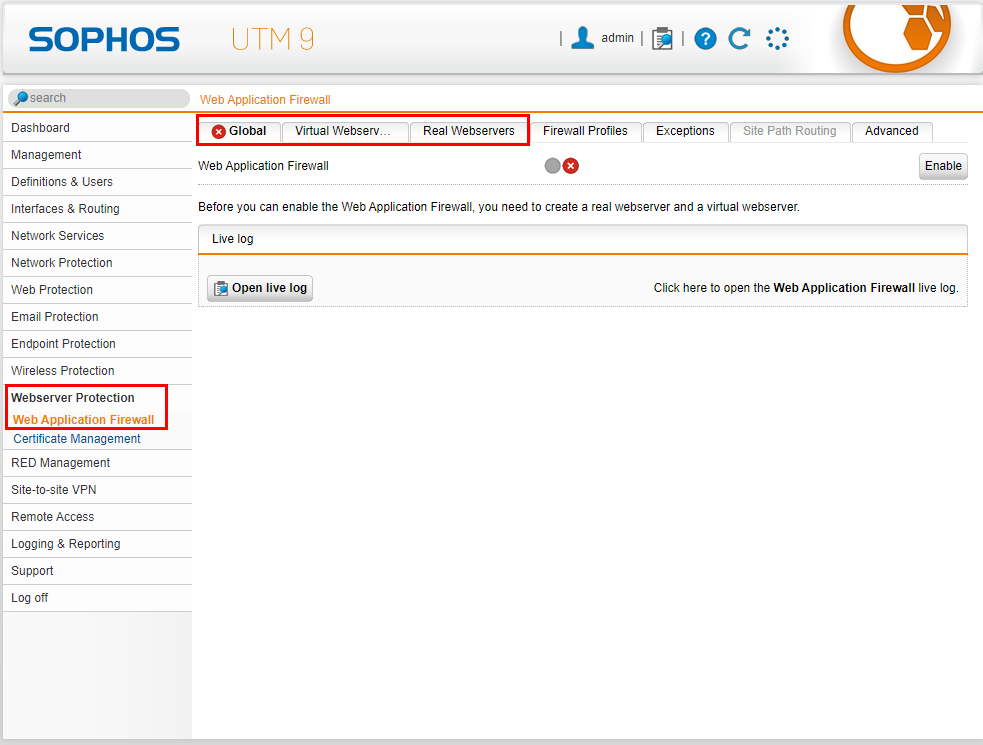The height and width of the screenshot is (745, 983).
Task: Open the Firewall Profiles tab
Action: pos(586,130)
